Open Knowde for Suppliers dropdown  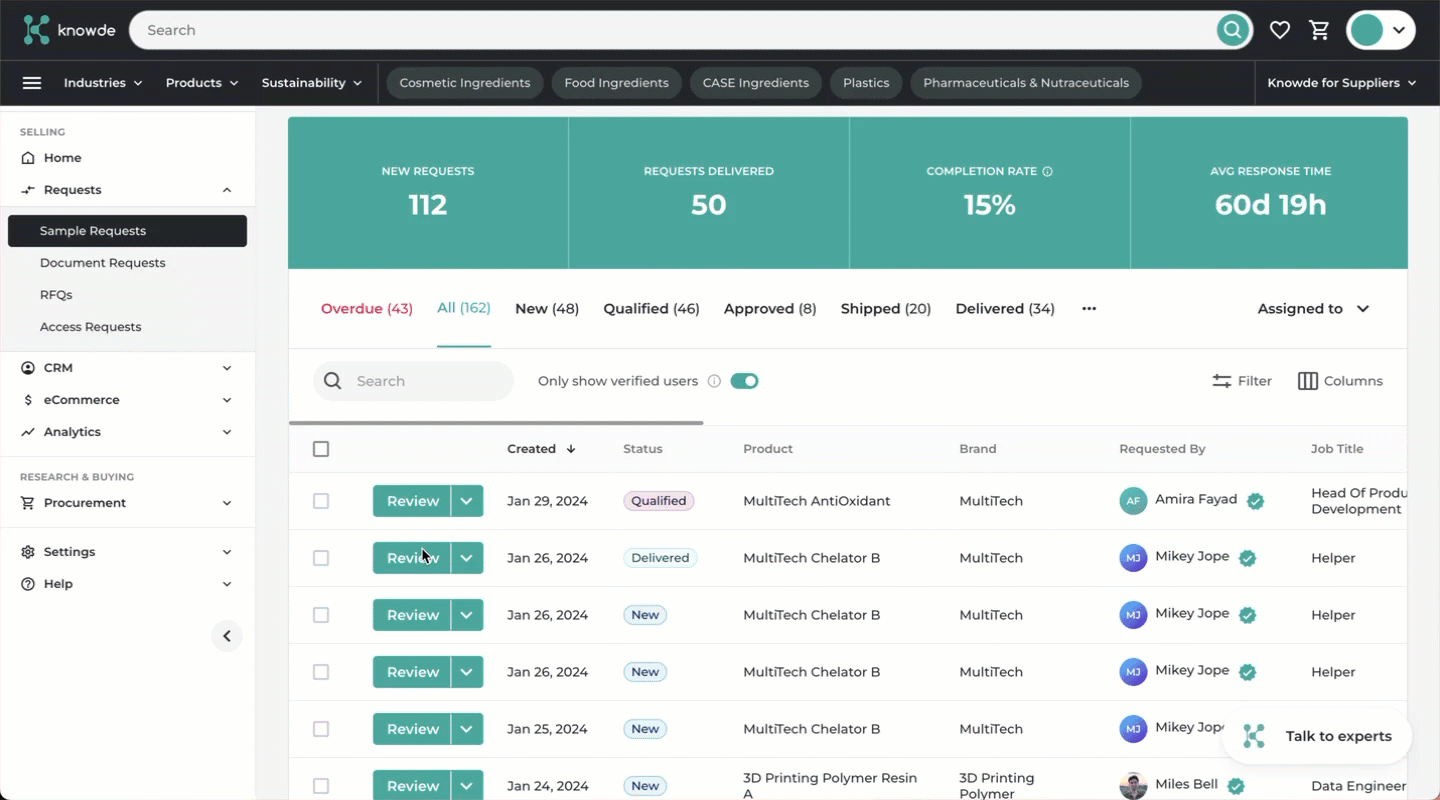tap(1342, 83)
